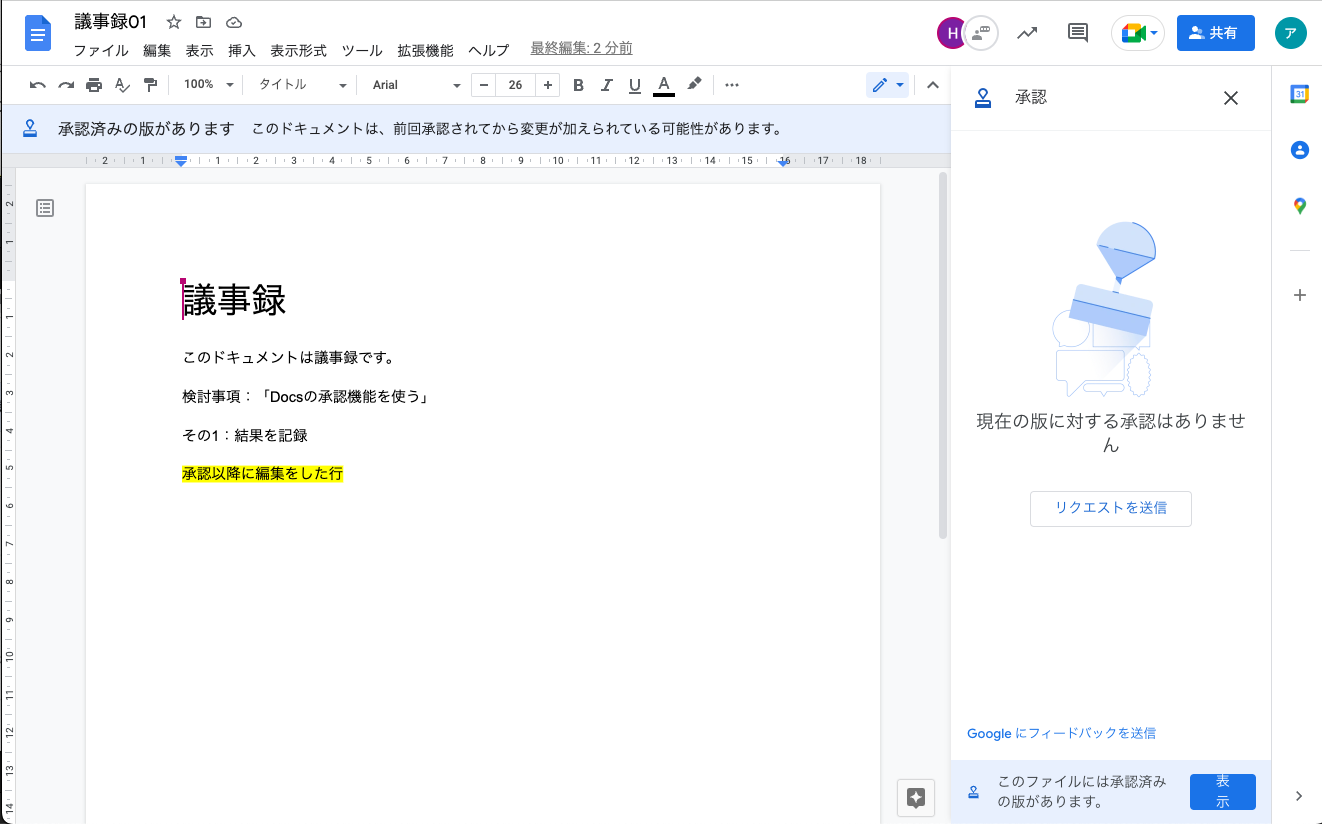1322x824 pixels.
Task: Open the ヘルプ menu
Action: (489, 50)
